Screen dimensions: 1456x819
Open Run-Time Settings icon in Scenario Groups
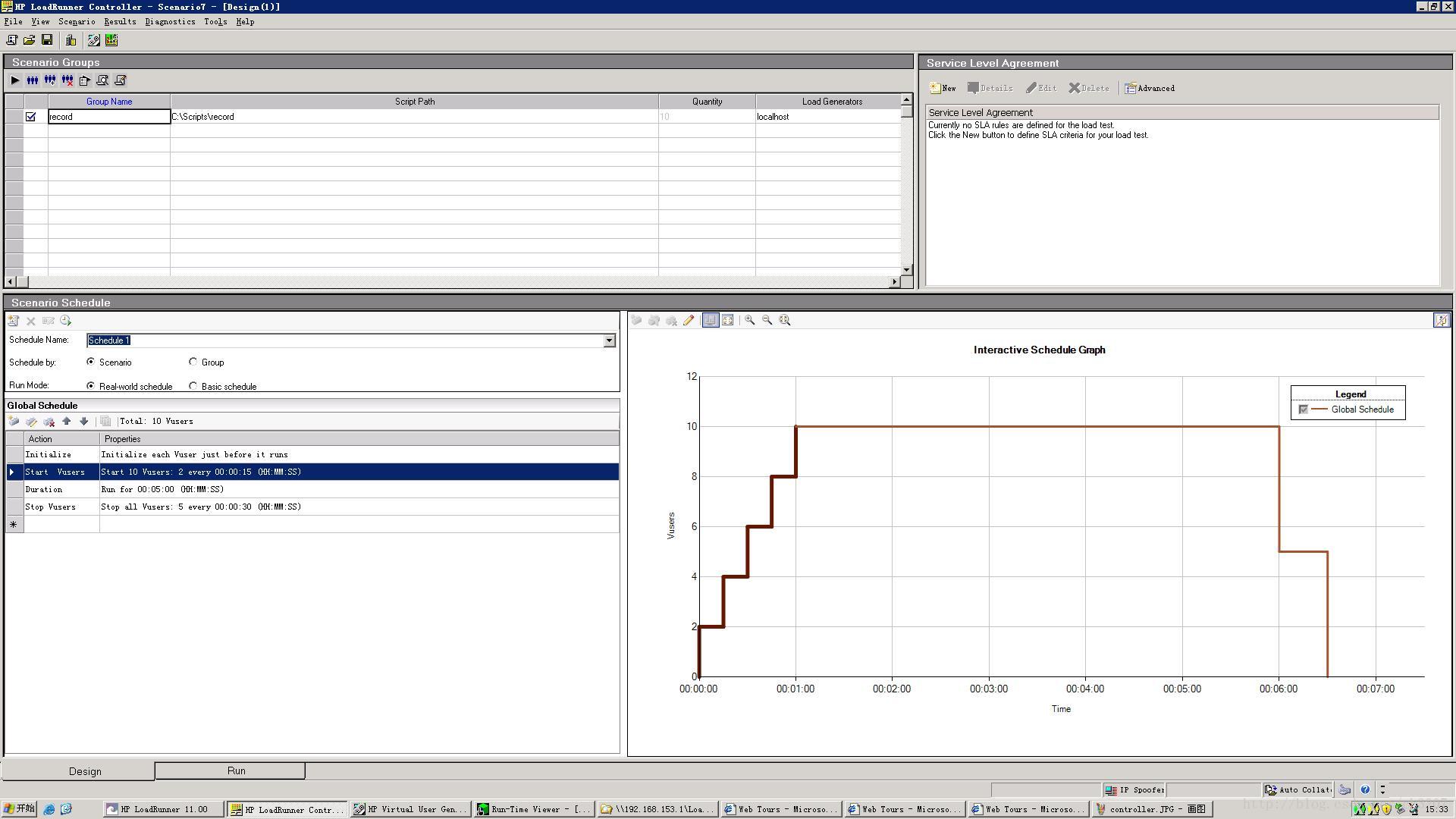point(85,80)
